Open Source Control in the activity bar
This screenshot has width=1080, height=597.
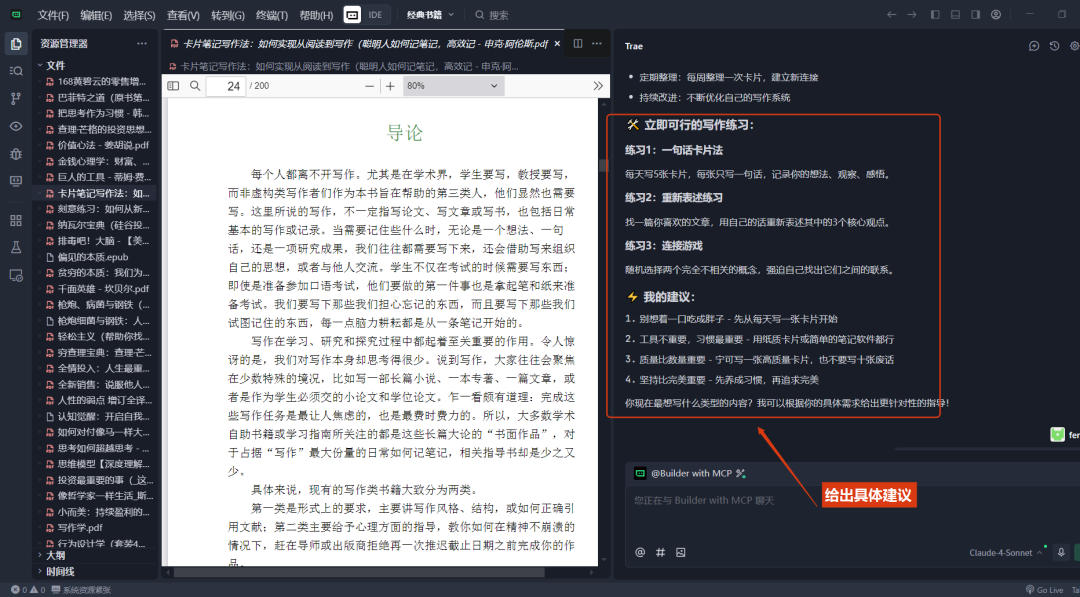click(x=15, y=98)
